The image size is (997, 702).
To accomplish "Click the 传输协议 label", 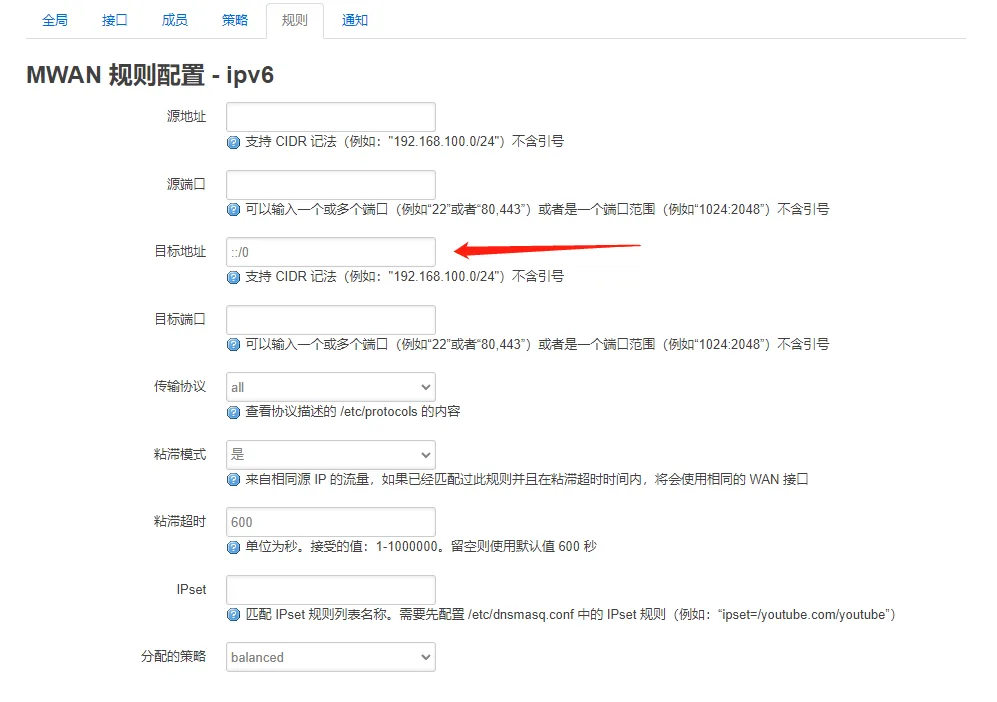I will pyautogui.click(x=180, y=386).
